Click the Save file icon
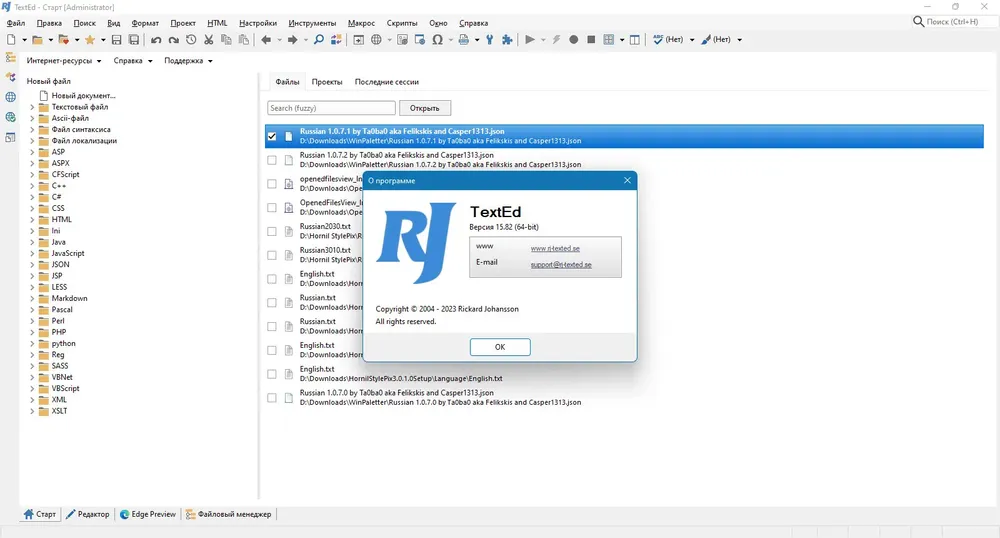The width and height of the screenshot is (1000, 538). pyautogui.click(x=116, y=40)
